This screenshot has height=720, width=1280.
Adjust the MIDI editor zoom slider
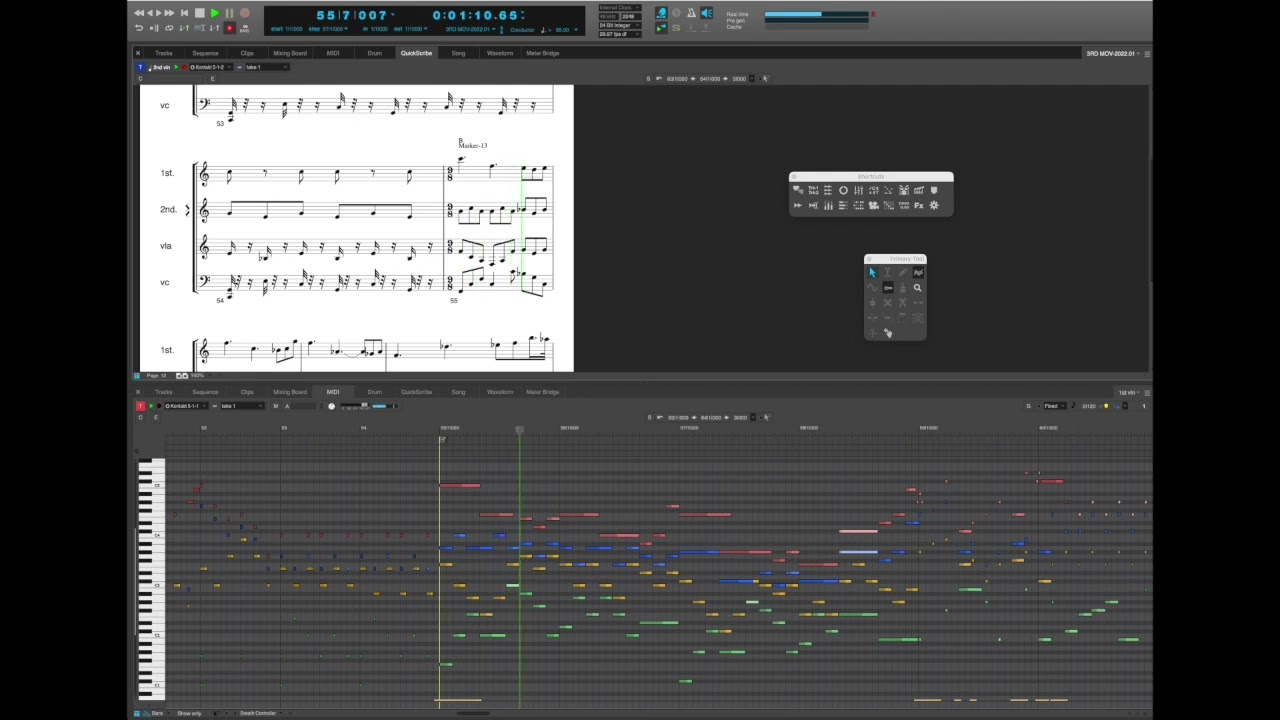click(x=364, y=406)
